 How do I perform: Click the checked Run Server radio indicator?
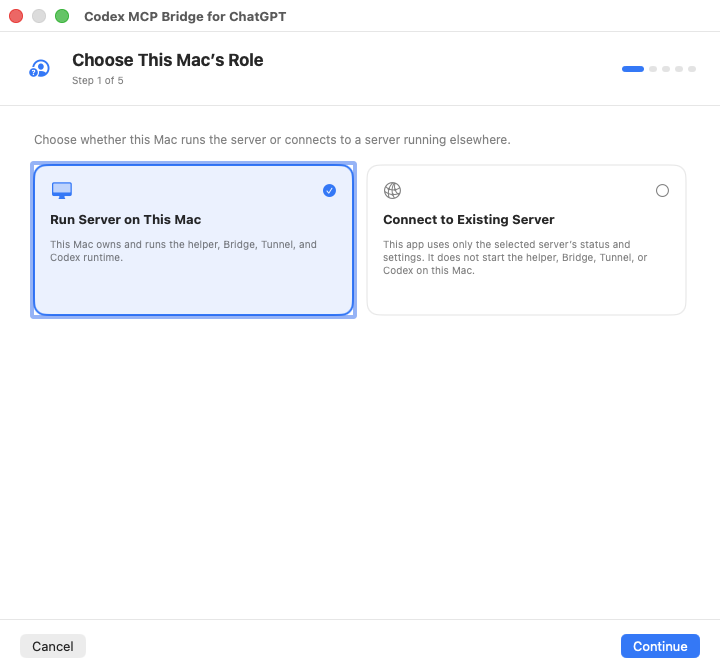(x=329, y=191)
